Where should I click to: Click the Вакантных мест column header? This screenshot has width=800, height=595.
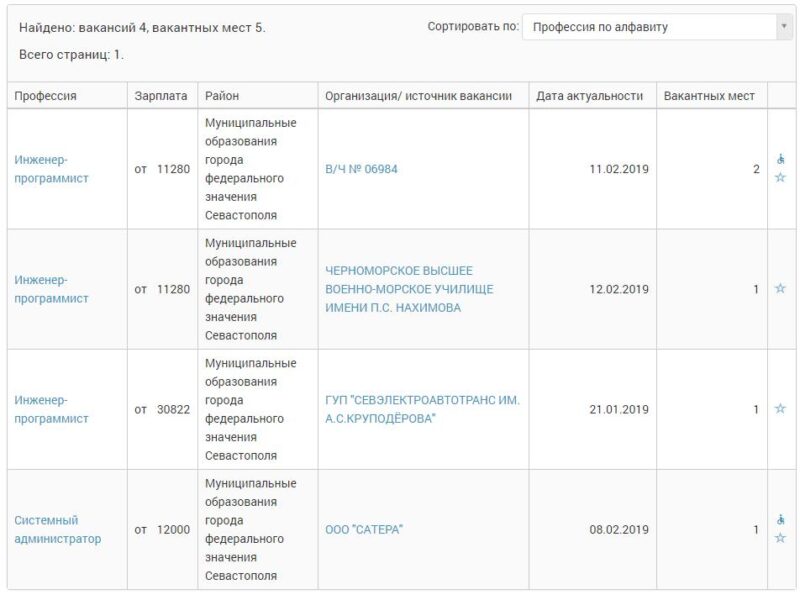pos(709,96)
